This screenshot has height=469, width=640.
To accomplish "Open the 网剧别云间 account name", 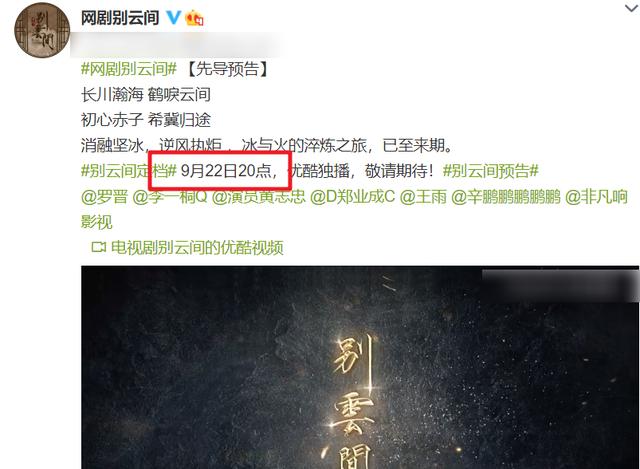I will (x=120, y=18).
